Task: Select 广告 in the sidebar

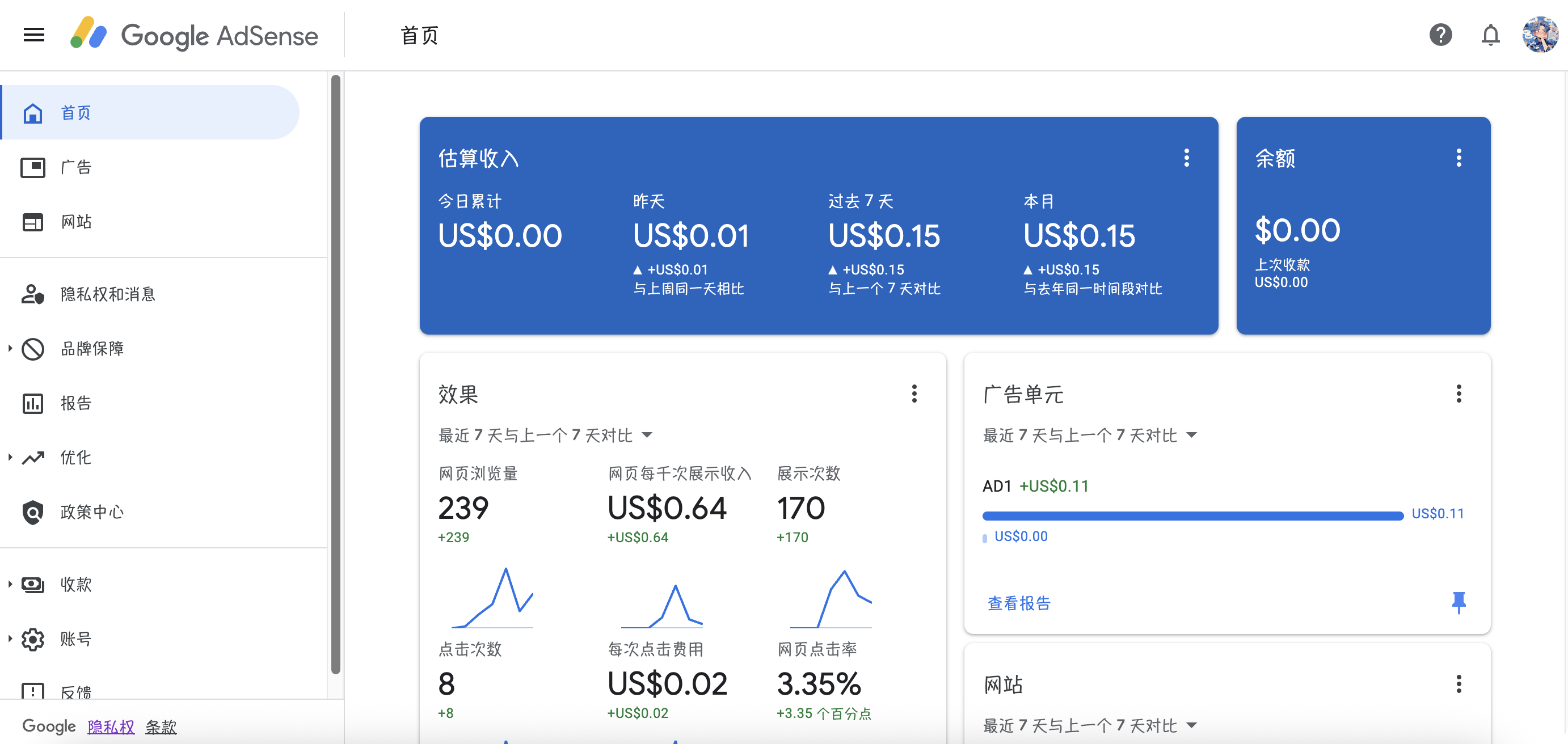Action: pos(150,167)
